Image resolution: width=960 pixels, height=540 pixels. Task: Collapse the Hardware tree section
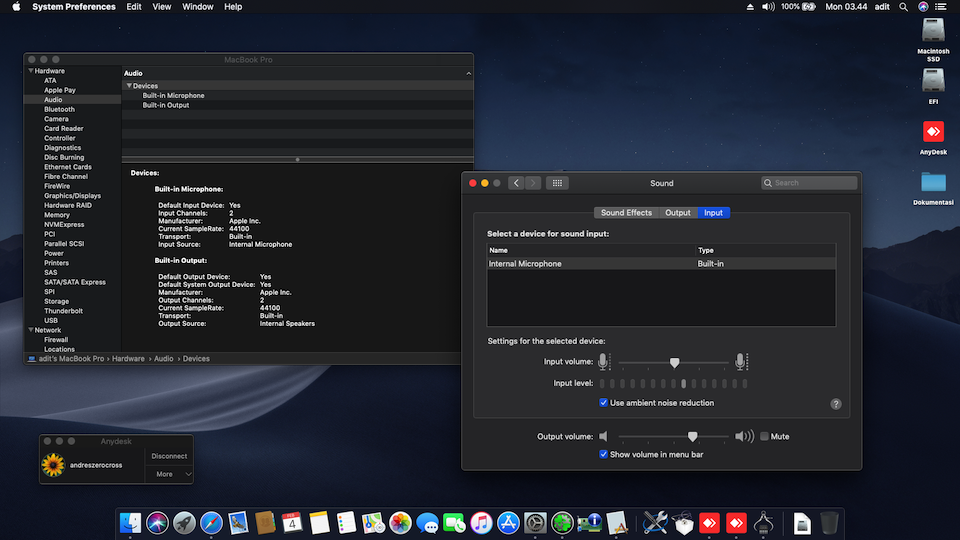click(x=31, y=71)
